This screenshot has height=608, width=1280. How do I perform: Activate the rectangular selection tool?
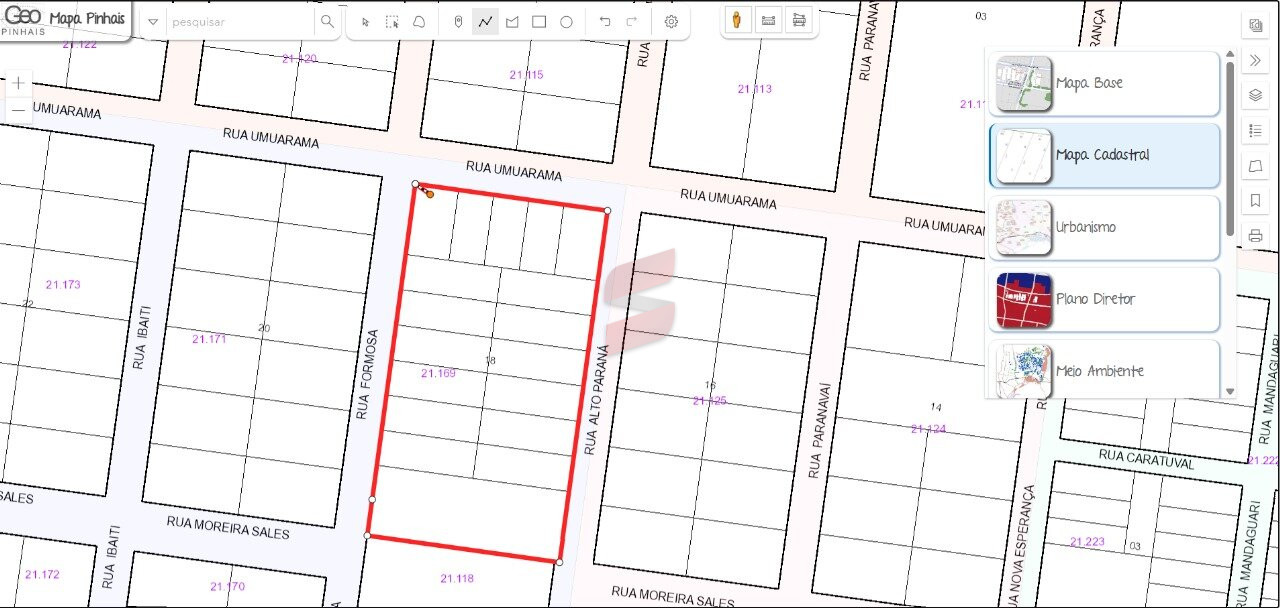click(392, 22)
